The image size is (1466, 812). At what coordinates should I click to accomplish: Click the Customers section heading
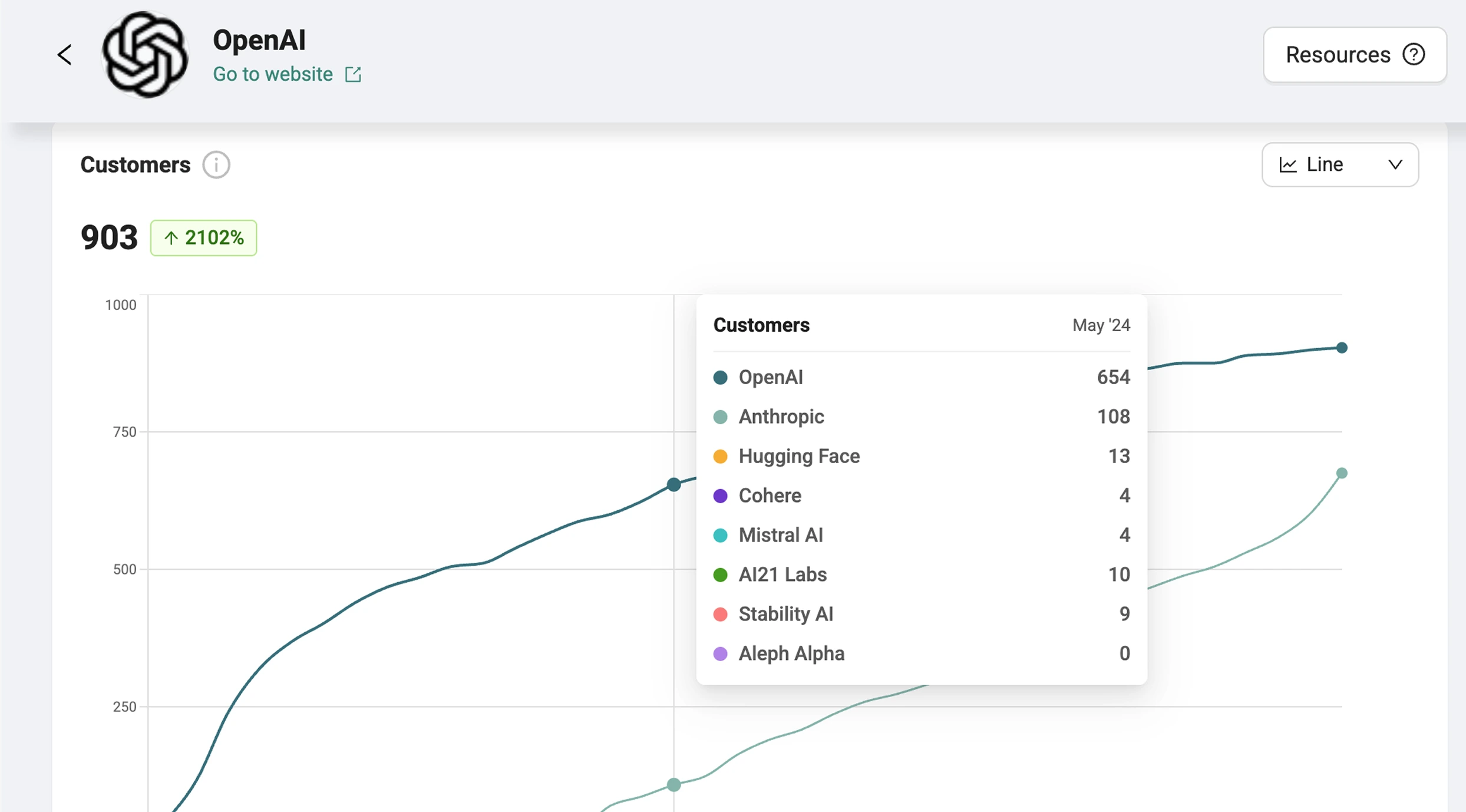[136, 165]
